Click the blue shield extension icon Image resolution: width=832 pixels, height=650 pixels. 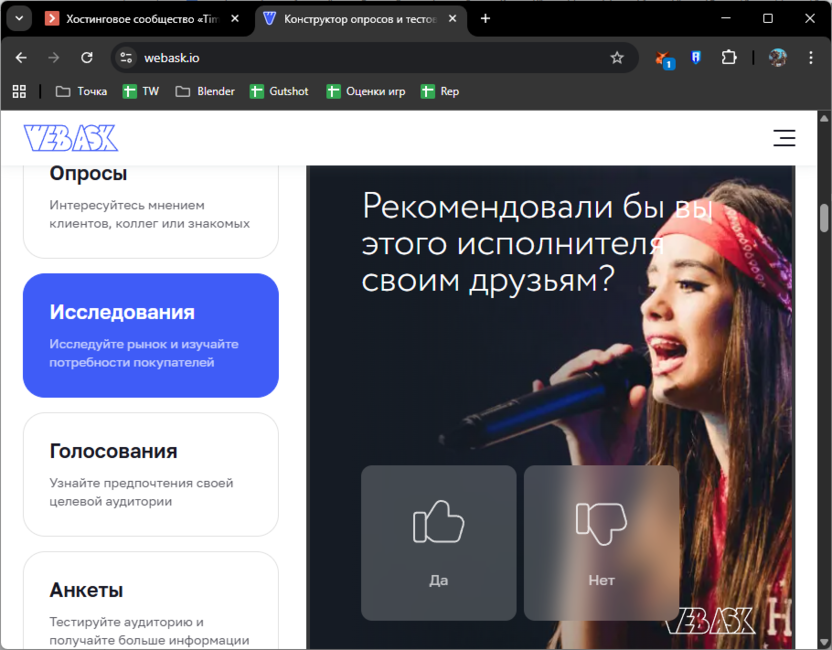coord(696,59)
